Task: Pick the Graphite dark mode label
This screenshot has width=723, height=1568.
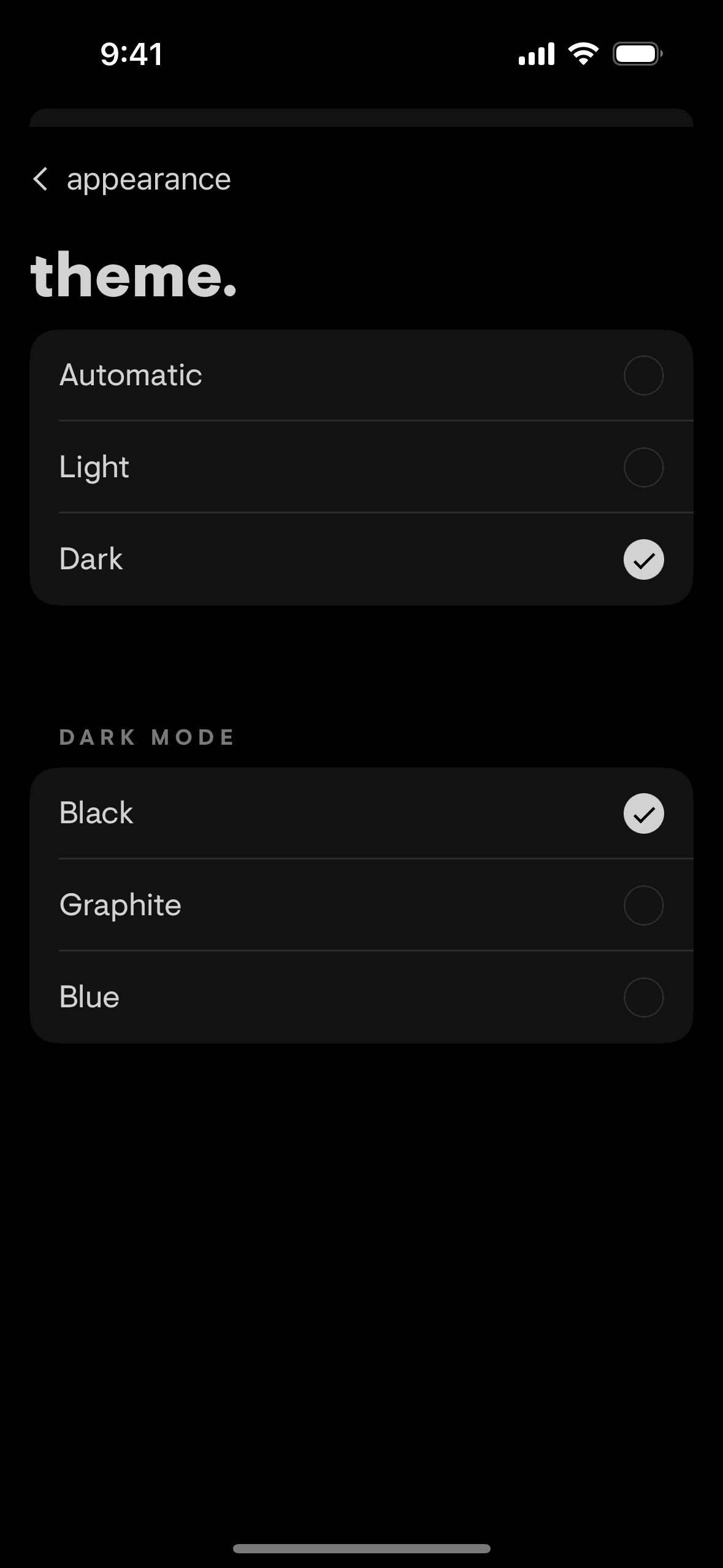Action: pos(120,905)
